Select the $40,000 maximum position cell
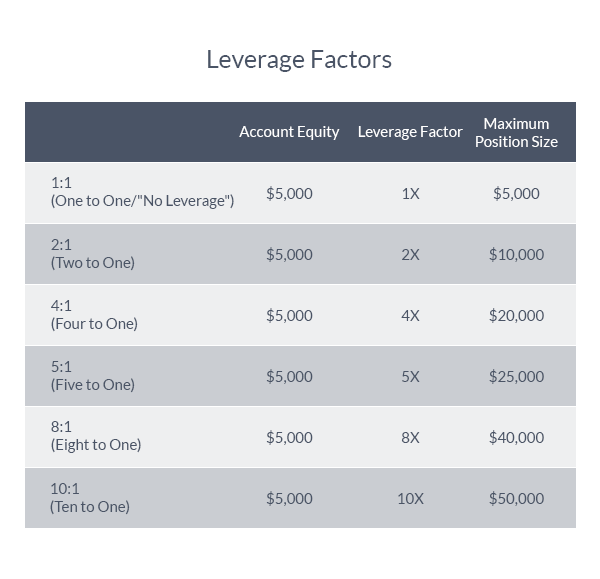This screenshot has height=579, width=600. click(x=516, y=437)
